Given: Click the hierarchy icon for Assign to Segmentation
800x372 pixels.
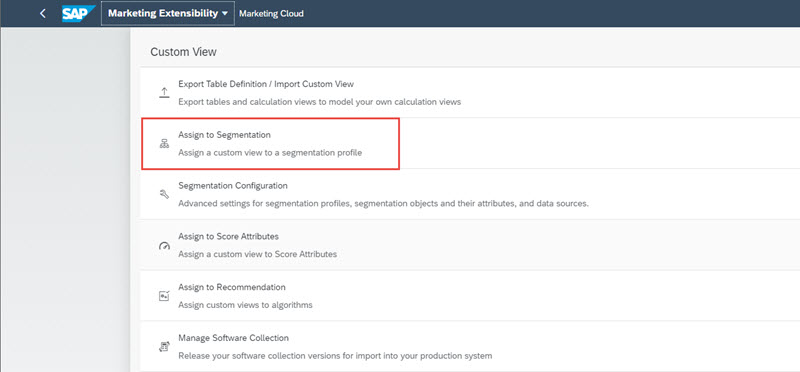Looking at the screenshot, I should pos(164,144).
